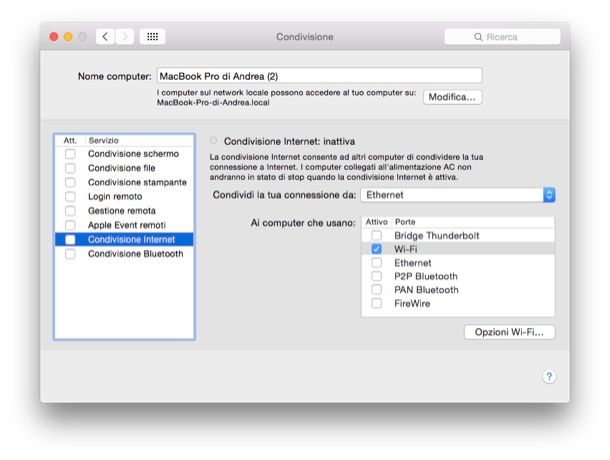Select Condivisione file service label
610x460 pixels.
(x=121, y=168)
